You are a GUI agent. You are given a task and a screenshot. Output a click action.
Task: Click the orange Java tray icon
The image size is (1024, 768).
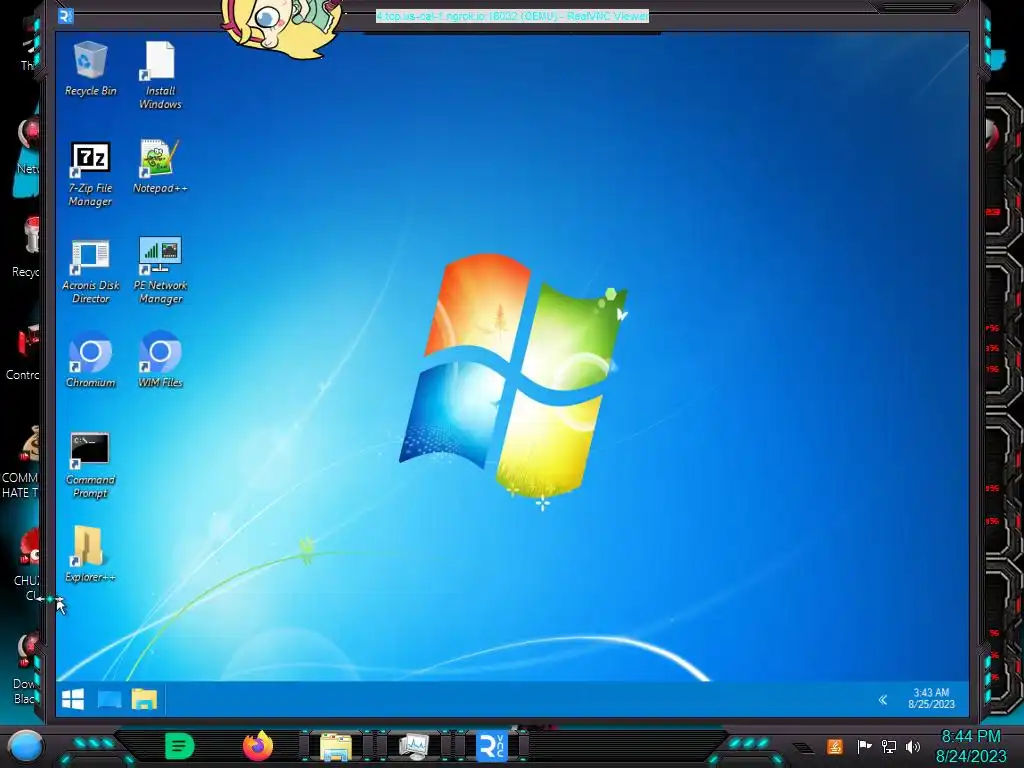835,746
